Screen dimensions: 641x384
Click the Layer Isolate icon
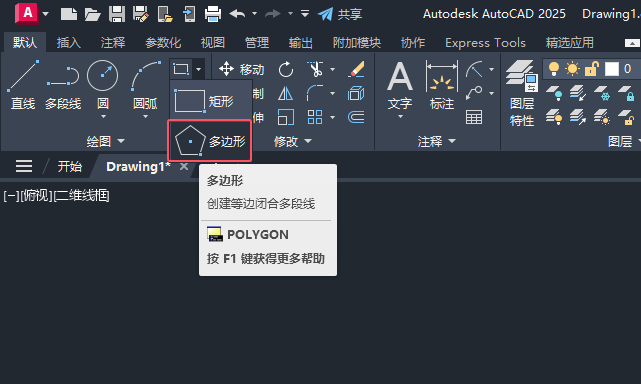578,93
